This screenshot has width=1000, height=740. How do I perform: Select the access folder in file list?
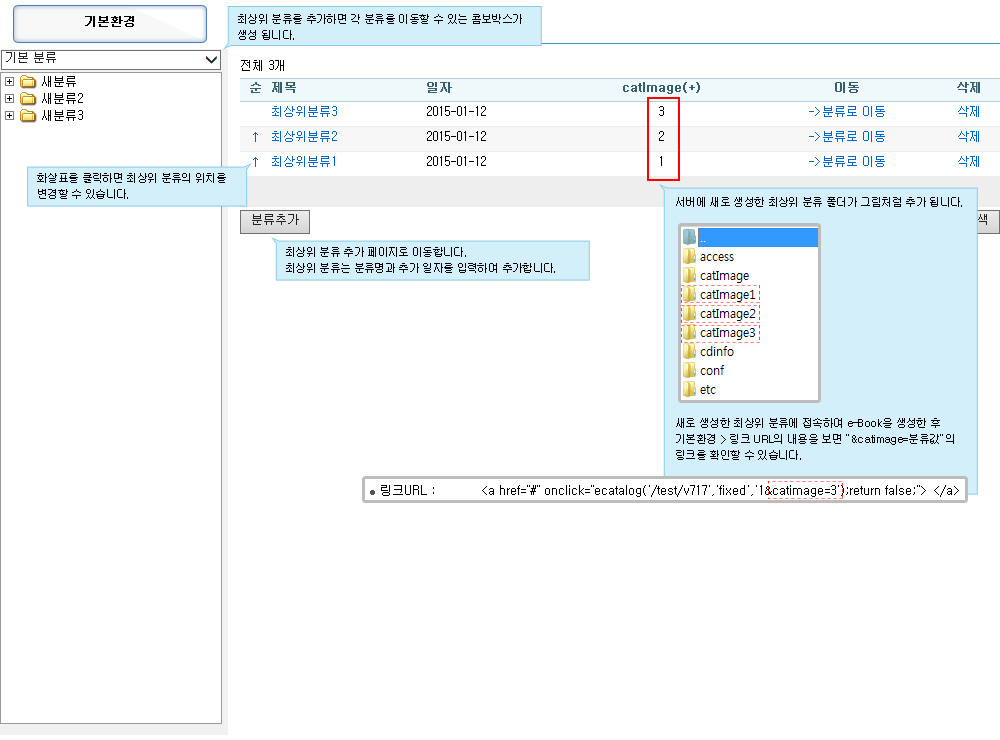click(x=716, y=257)
